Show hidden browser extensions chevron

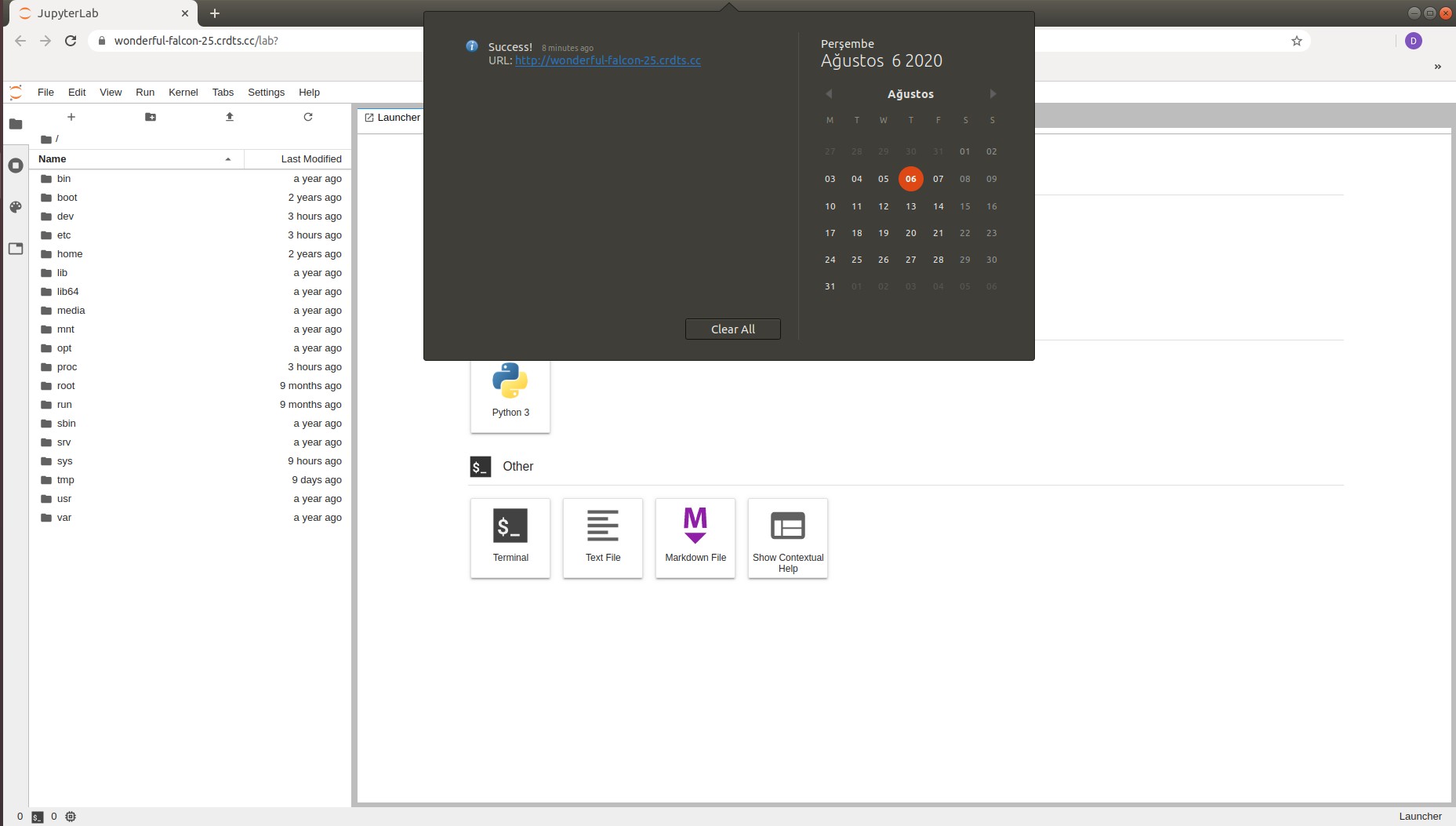point(1438,67)
